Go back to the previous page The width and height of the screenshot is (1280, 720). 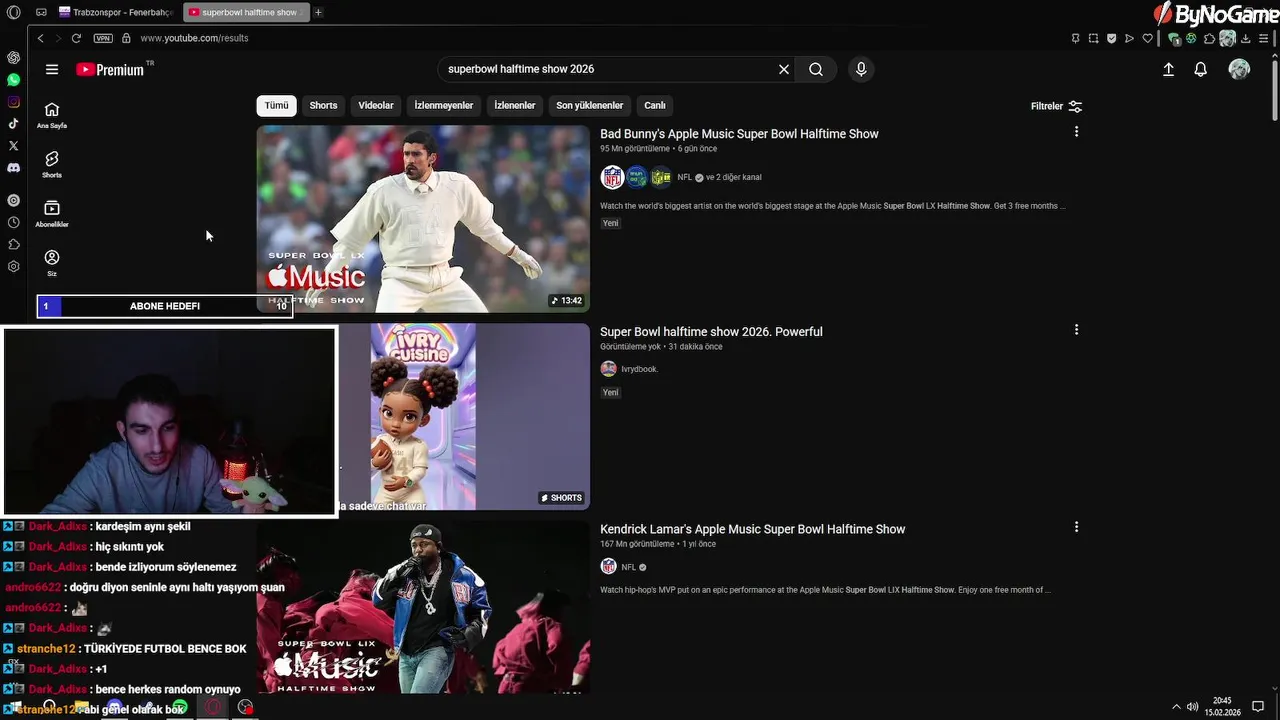[40, 38]
